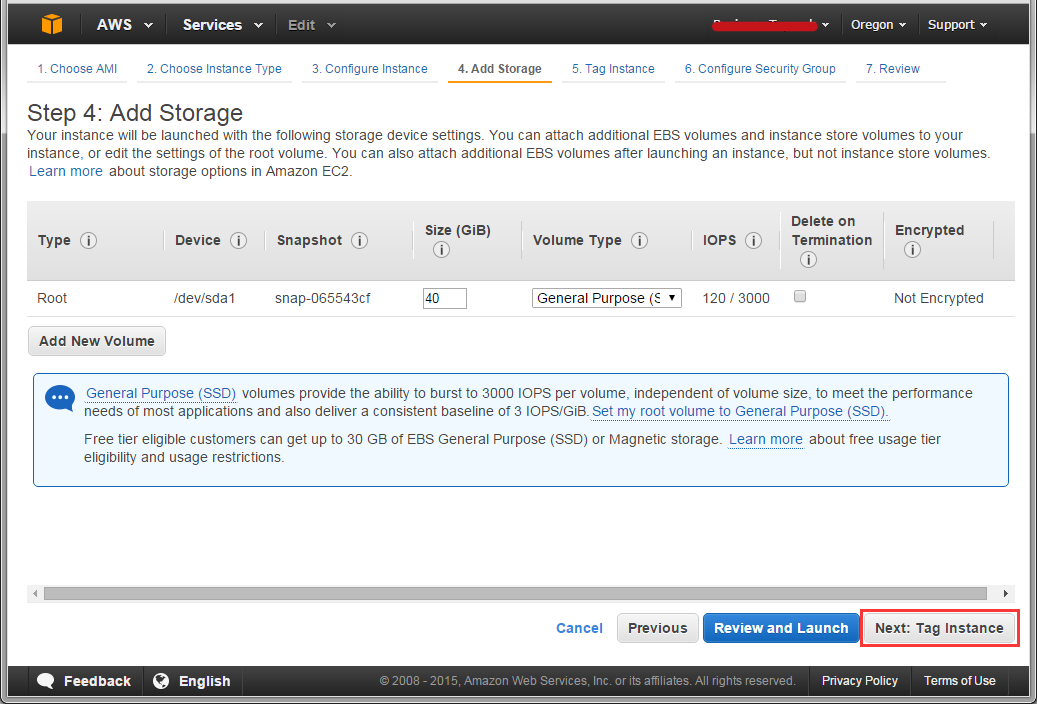Open info icon under Delete on Termination
Viewport: 1037px width, 704px height.
[x=808, y=260]
